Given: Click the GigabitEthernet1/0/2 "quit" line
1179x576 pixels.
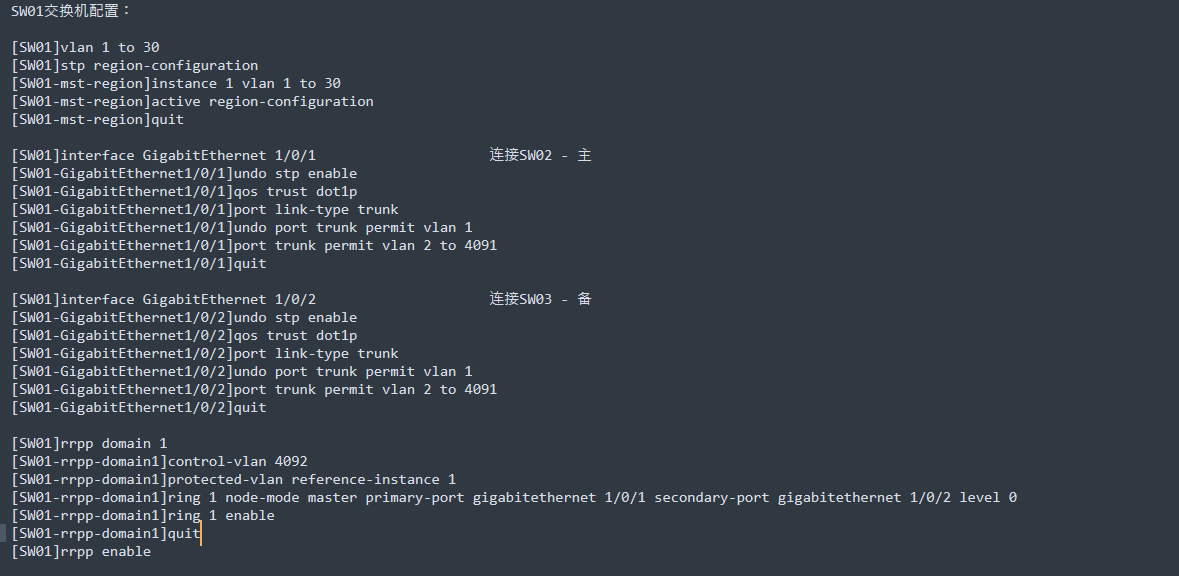Looking at the screenshot, I should point(249,407).
